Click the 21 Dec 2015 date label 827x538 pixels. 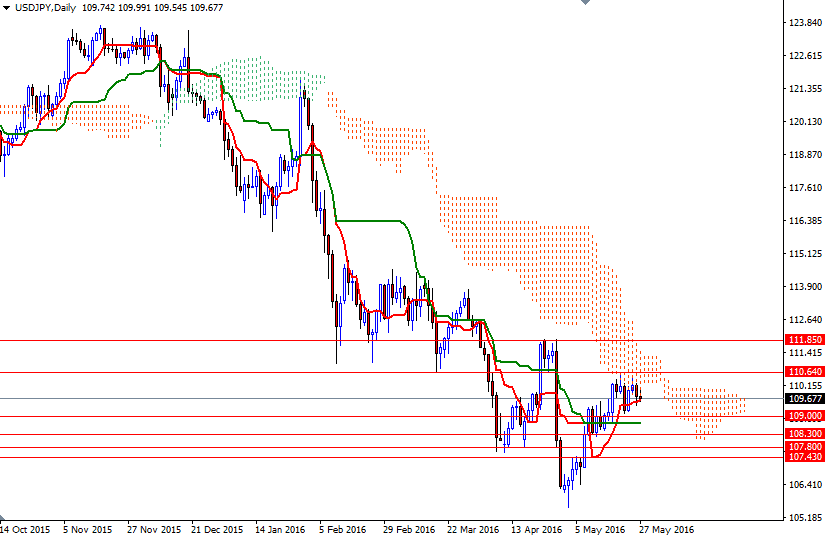tap(217, 530)
